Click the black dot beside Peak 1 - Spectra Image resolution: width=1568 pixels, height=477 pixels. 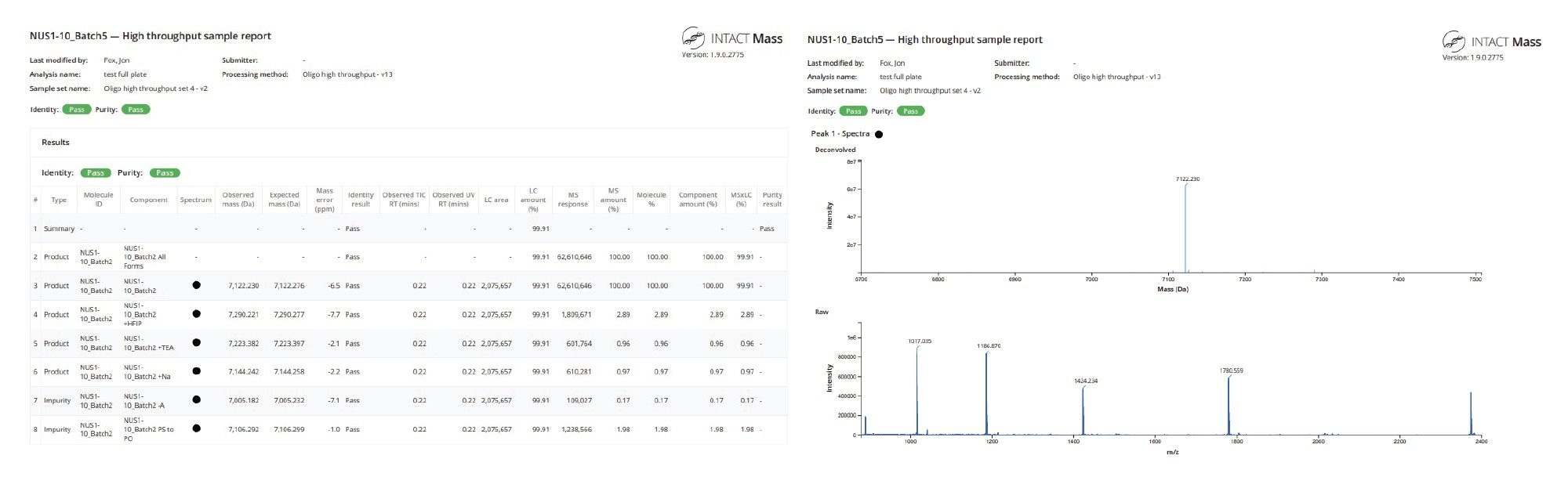click(x=878, y=134)
